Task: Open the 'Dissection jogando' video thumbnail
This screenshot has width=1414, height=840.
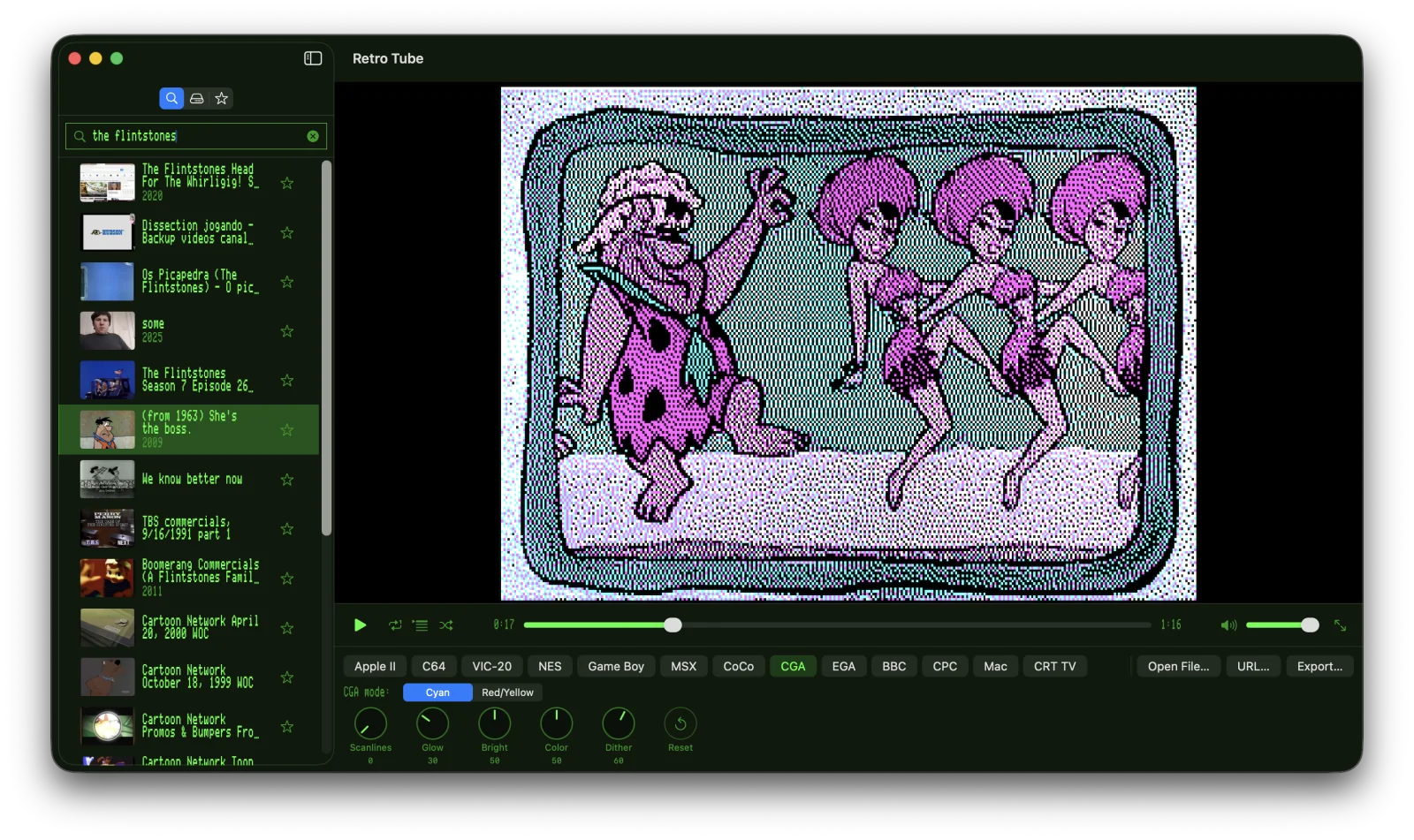Action: pos(108,232)
